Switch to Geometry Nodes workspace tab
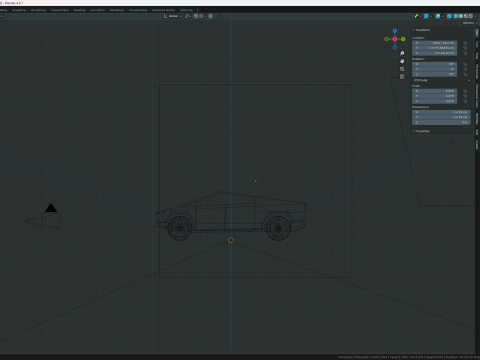Viewport: 480px width, 360px height. 163,10
